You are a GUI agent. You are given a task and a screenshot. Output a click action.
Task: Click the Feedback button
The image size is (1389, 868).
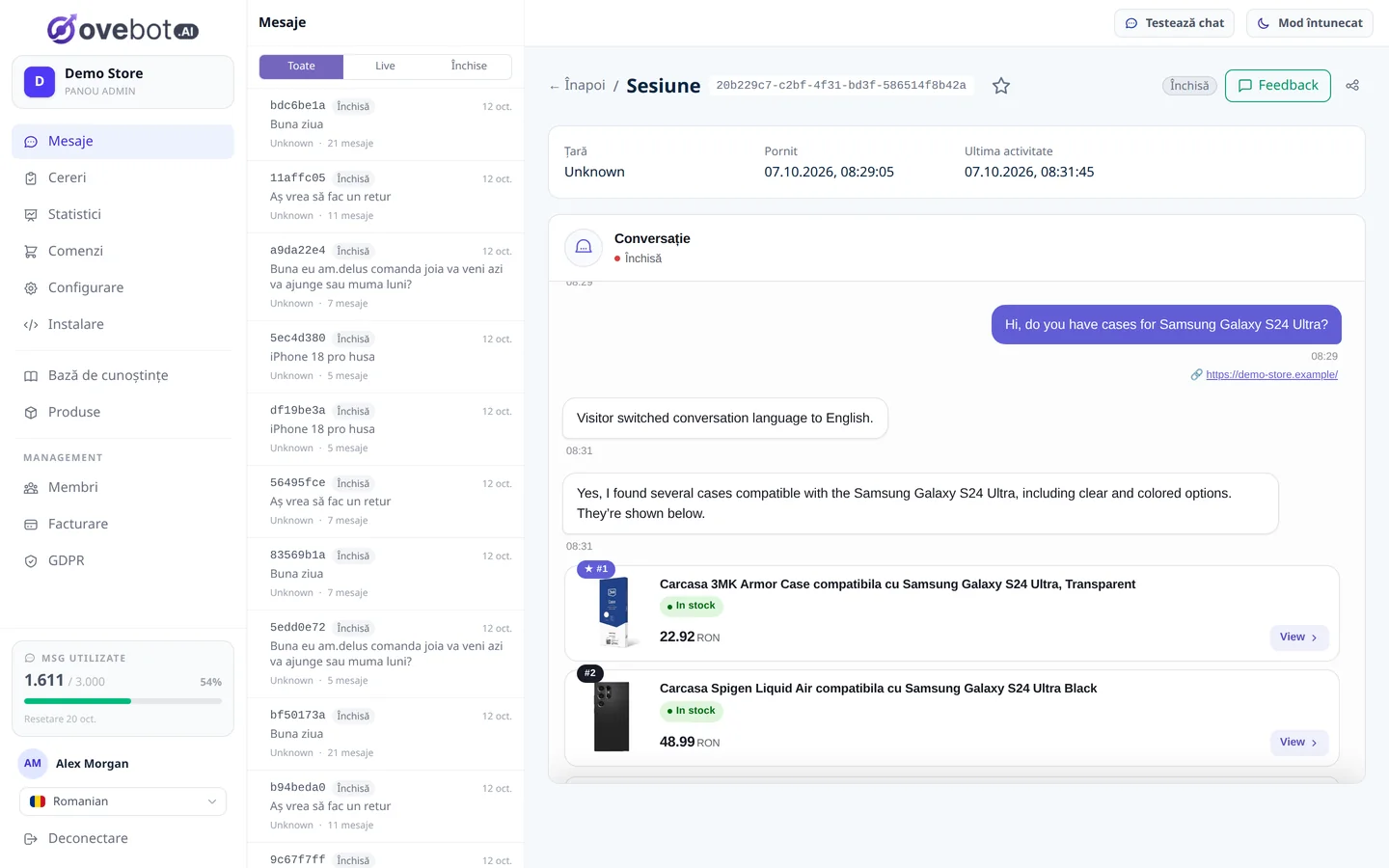point(1277,86)
